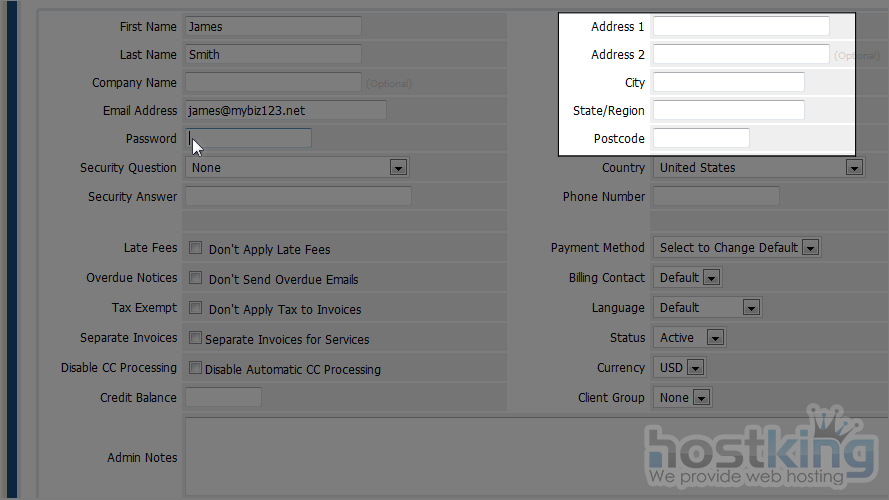This screenshot has width=889, height=500.
Task: Expand the Client Group dropdown
Action: click(683, 398)
